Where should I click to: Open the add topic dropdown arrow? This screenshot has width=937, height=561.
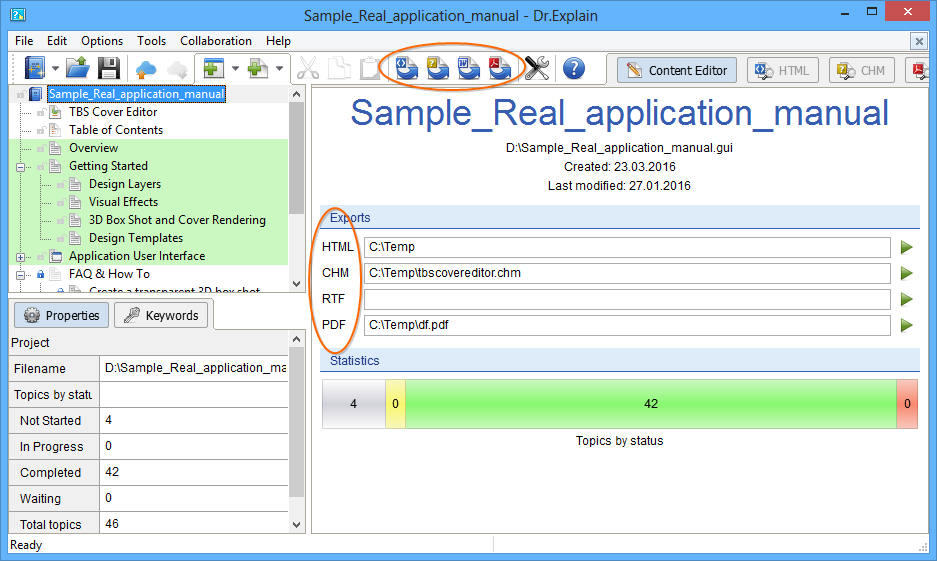coord(235,69)
